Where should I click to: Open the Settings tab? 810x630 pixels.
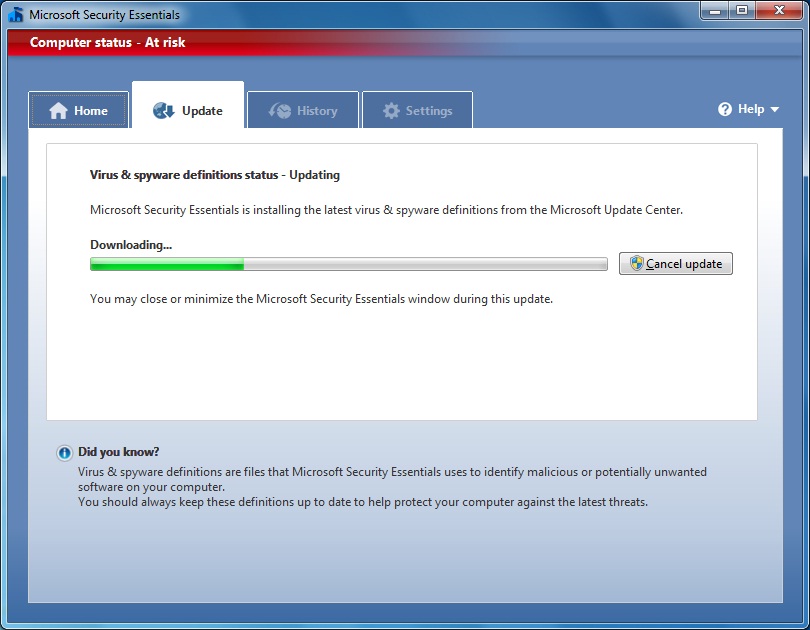click(x=417, y=110)
